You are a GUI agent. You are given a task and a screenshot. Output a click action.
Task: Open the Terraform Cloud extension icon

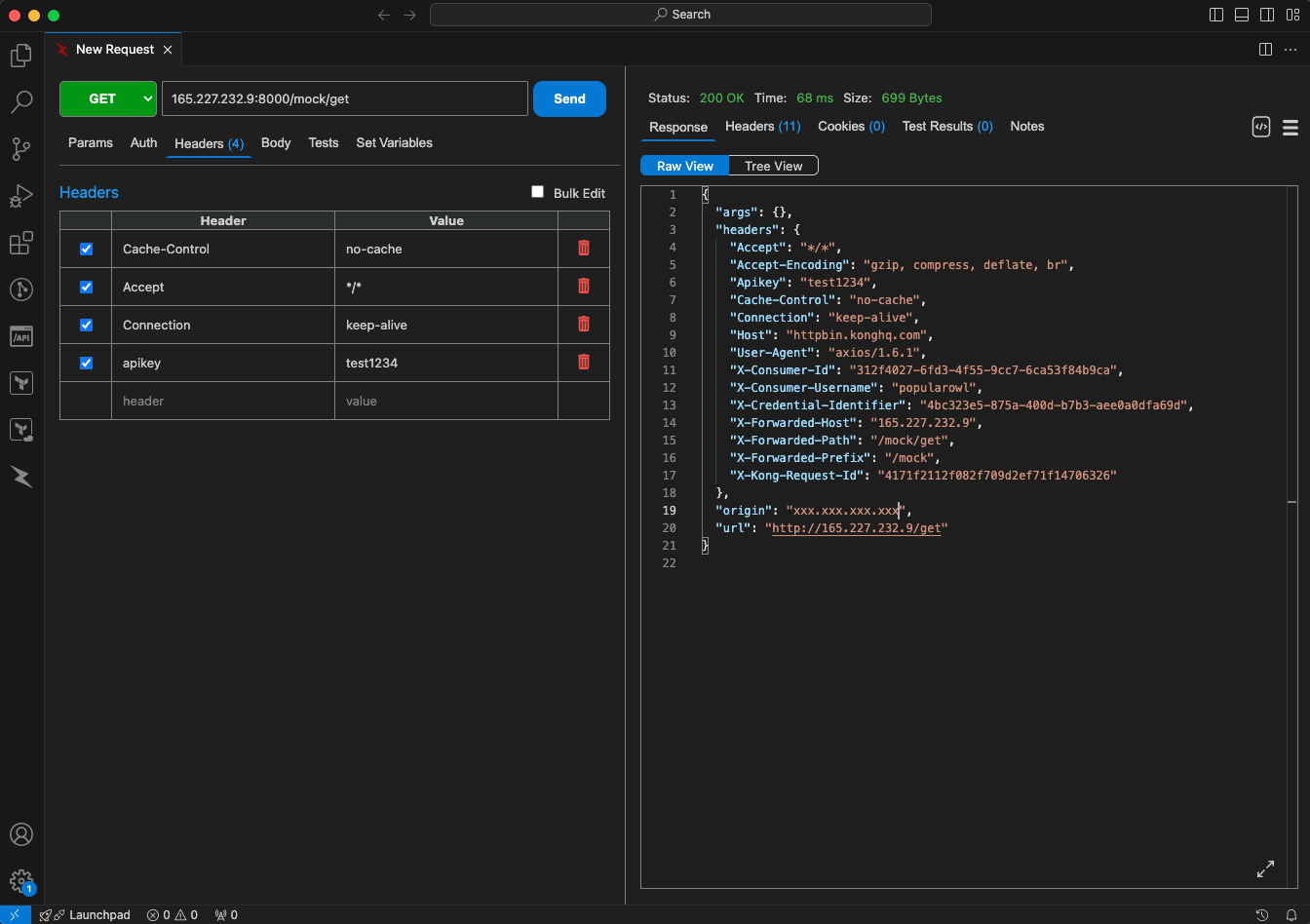tap(21, 430)
